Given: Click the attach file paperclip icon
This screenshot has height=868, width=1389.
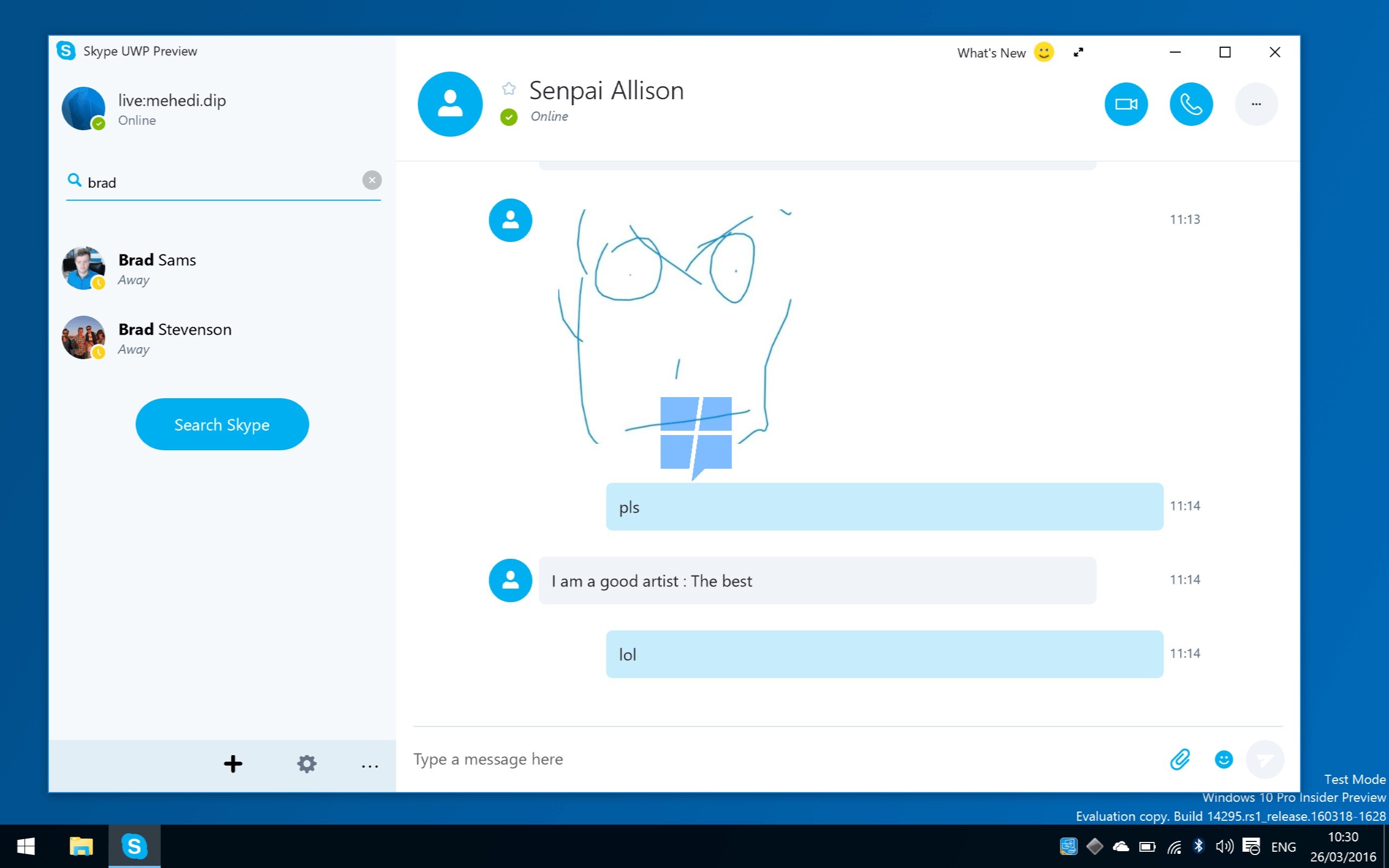Looking at the screenshot, I should click(x=1180, y=759).
